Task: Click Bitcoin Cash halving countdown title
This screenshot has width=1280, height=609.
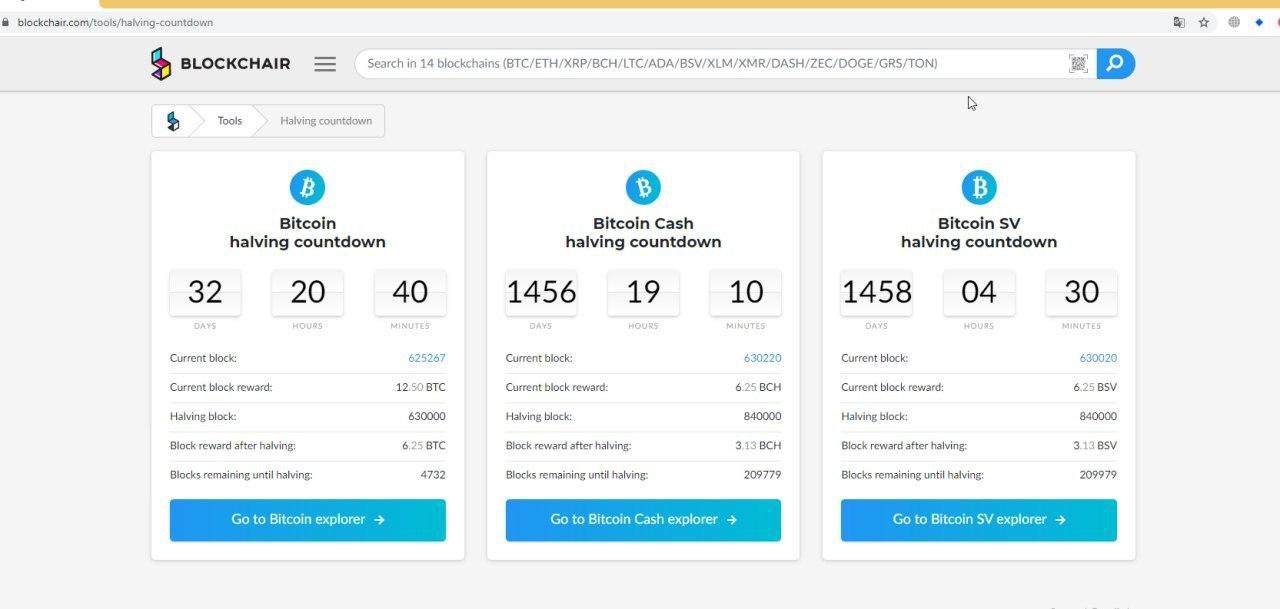Action: pos(643,233)
